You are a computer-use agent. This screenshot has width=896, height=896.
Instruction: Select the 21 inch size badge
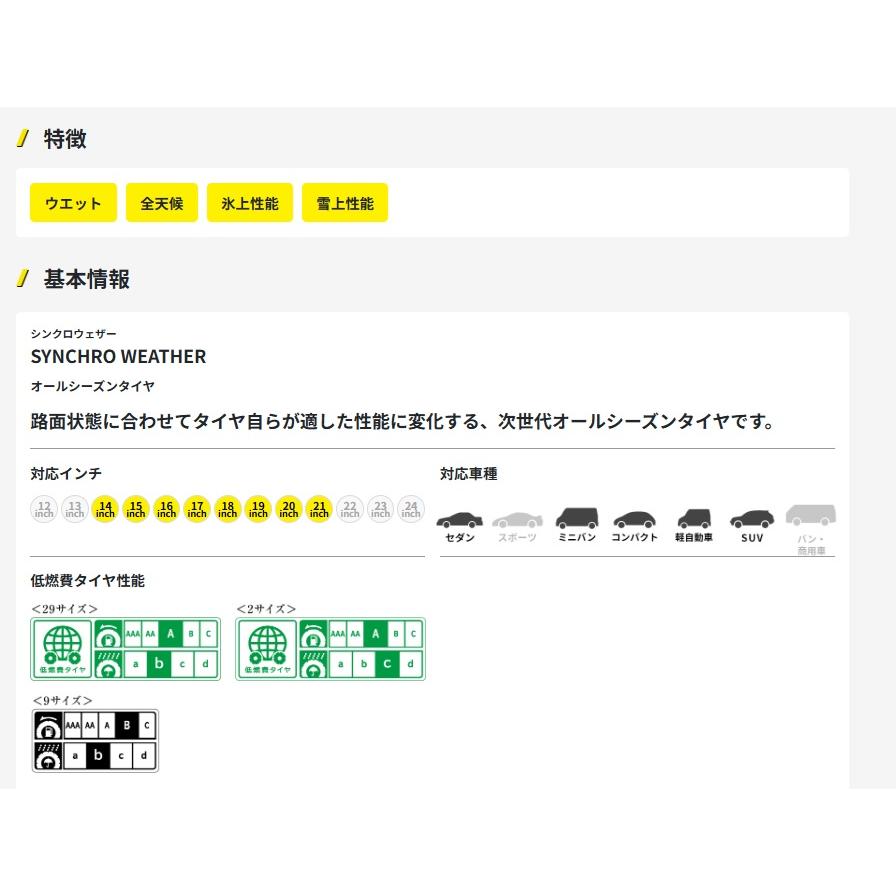319,509
